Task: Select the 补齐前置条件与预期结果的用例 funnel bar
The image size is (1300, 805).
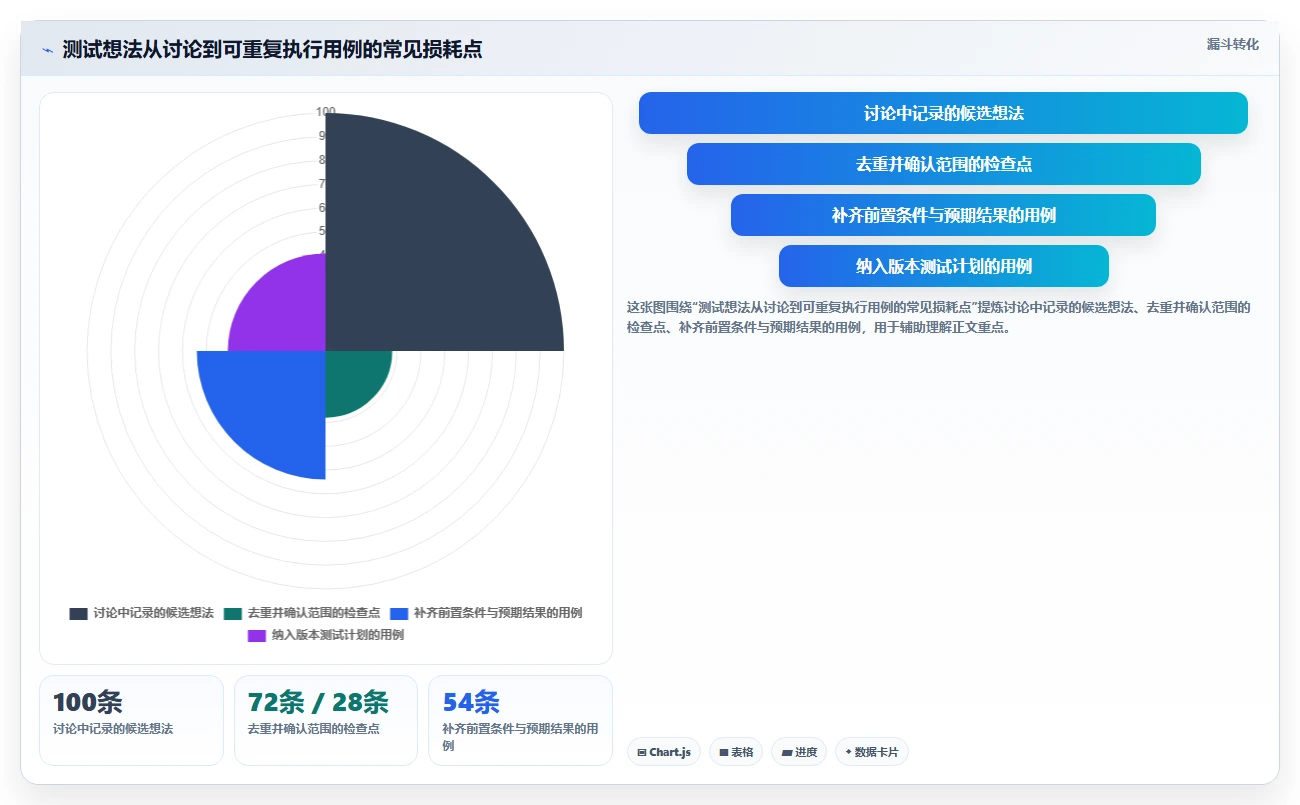Action: tap(943, 215)
